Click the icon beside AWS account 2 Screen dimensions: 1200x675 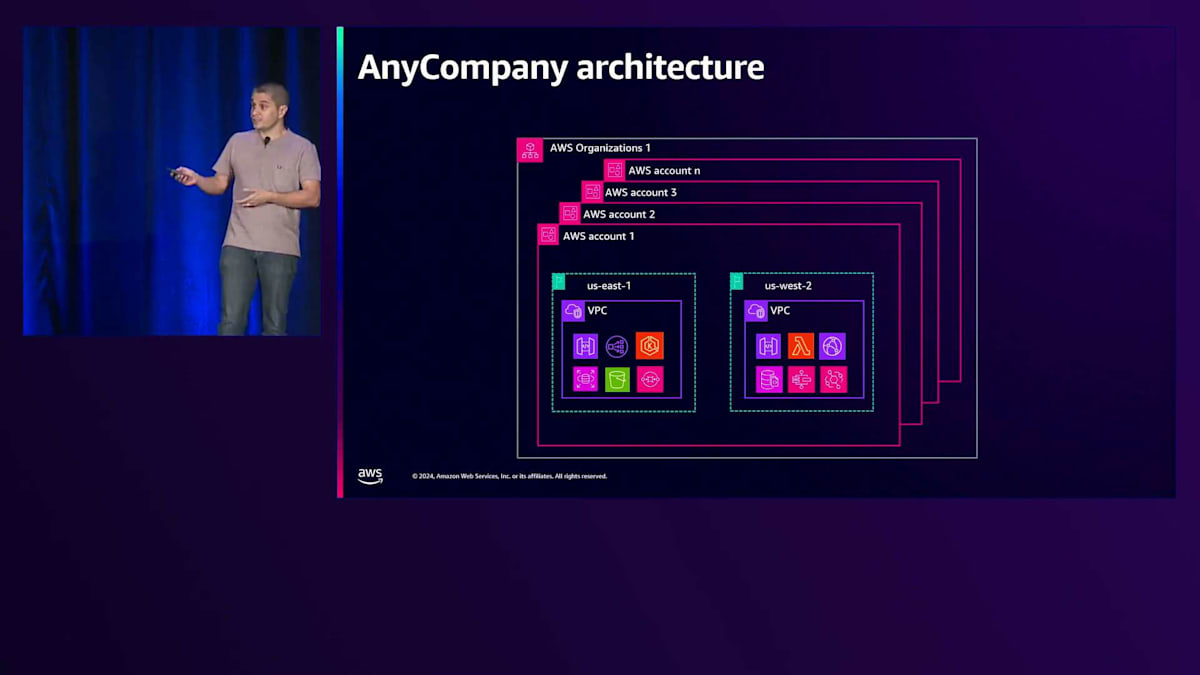570,213
